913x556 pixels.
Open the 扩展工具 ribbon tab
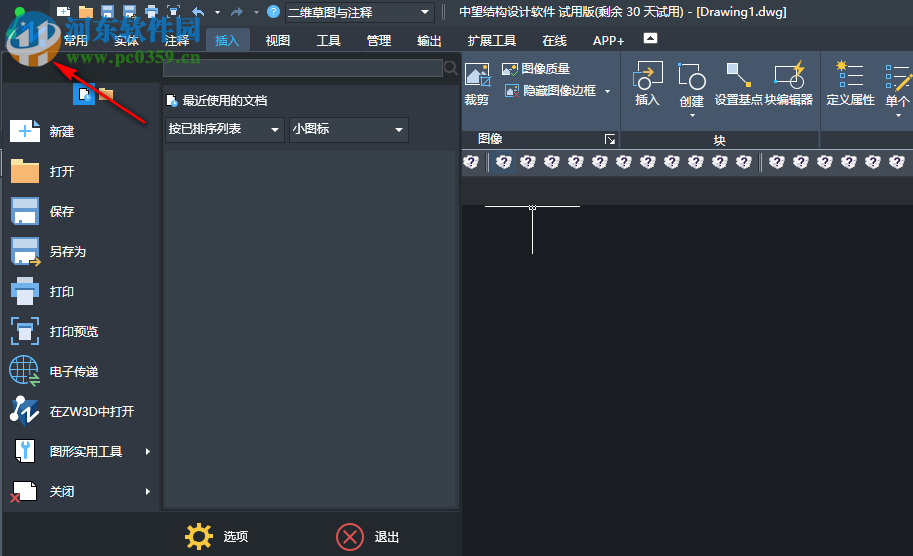492,40
